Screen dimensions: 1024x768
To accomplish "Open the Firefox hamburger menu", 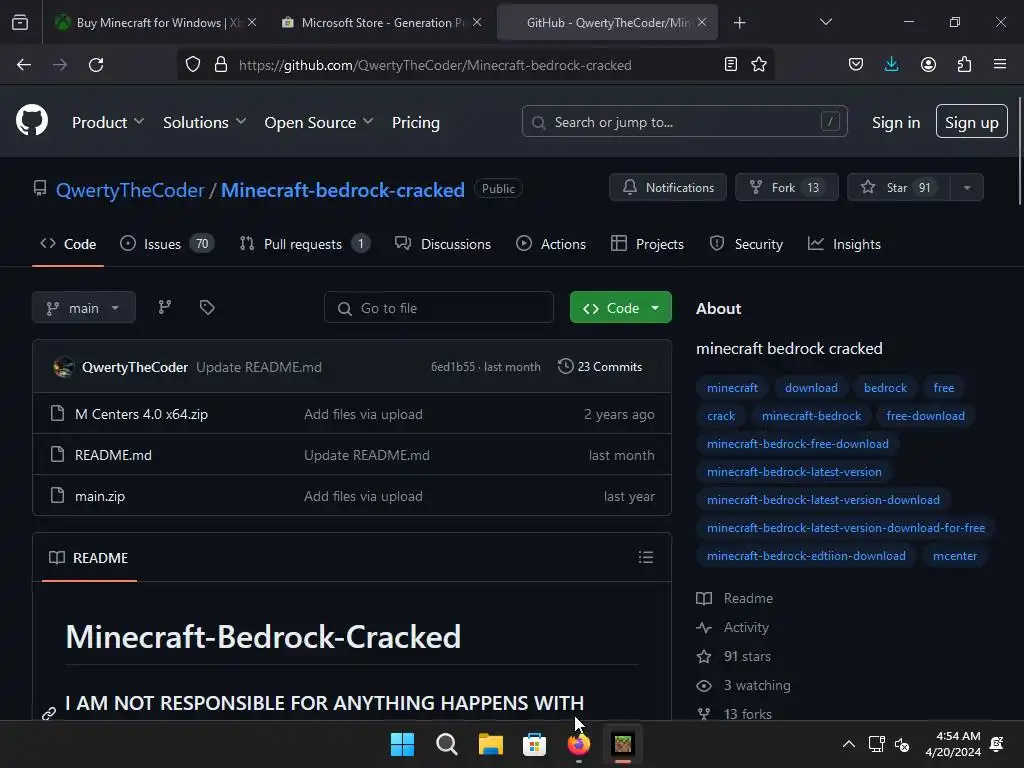I will [1000, 65].
